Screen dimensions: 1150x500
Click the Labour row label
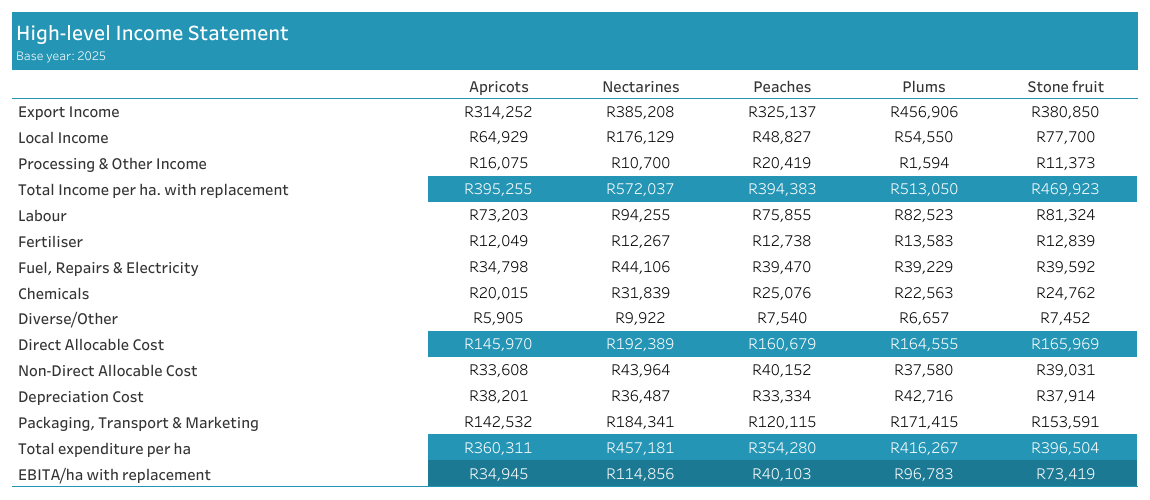[45, 216]
